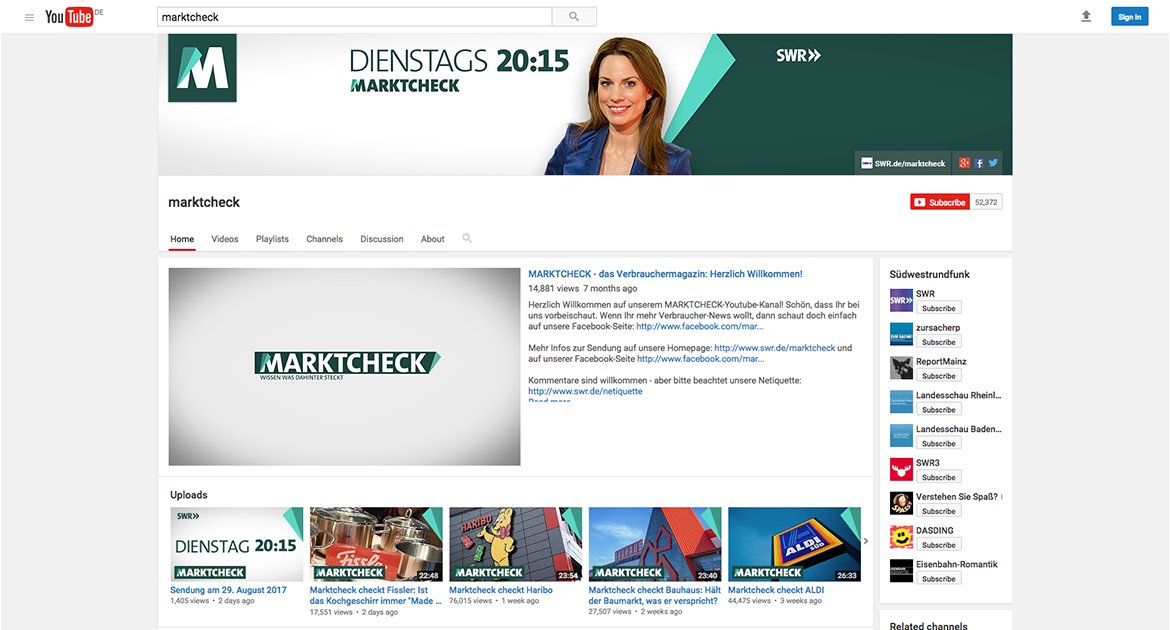Open the hamburger guide menu

coord(29,17)
